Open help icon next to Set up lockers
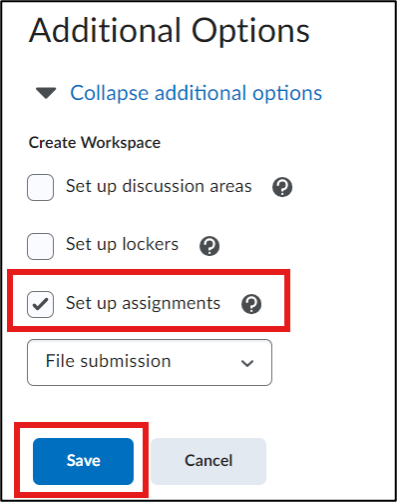Viewport: 398px width, 502px height. point(209,246)
